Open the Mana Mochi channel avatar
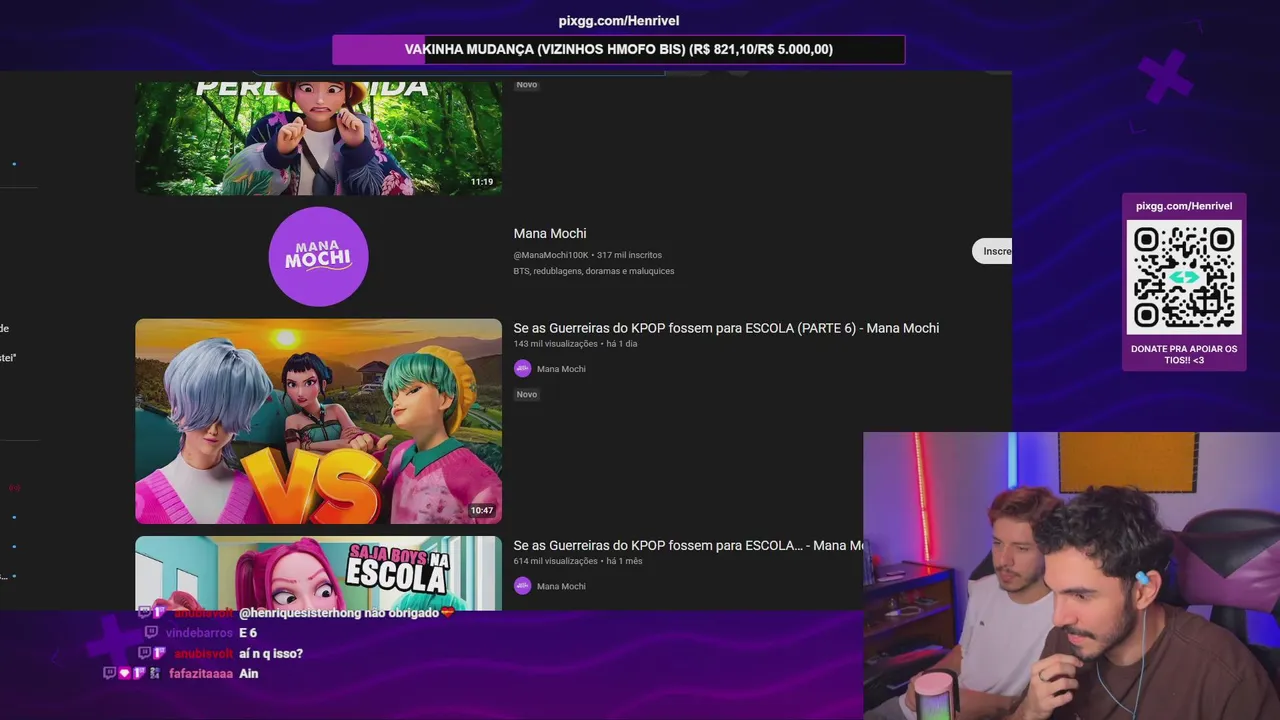Screen dimensions: 1280x720 (318, 257)
